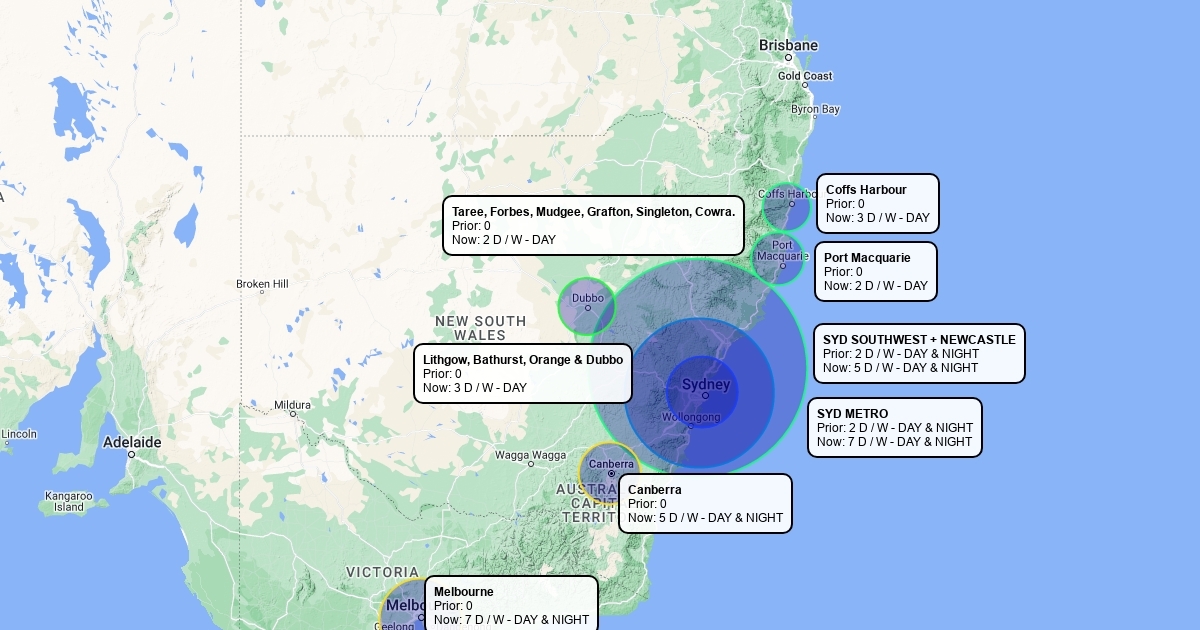The width and height of the screenshot is (1200, 630).
Task: Select the Coffs Harbour coverage circle
Action: pos(786,207)
